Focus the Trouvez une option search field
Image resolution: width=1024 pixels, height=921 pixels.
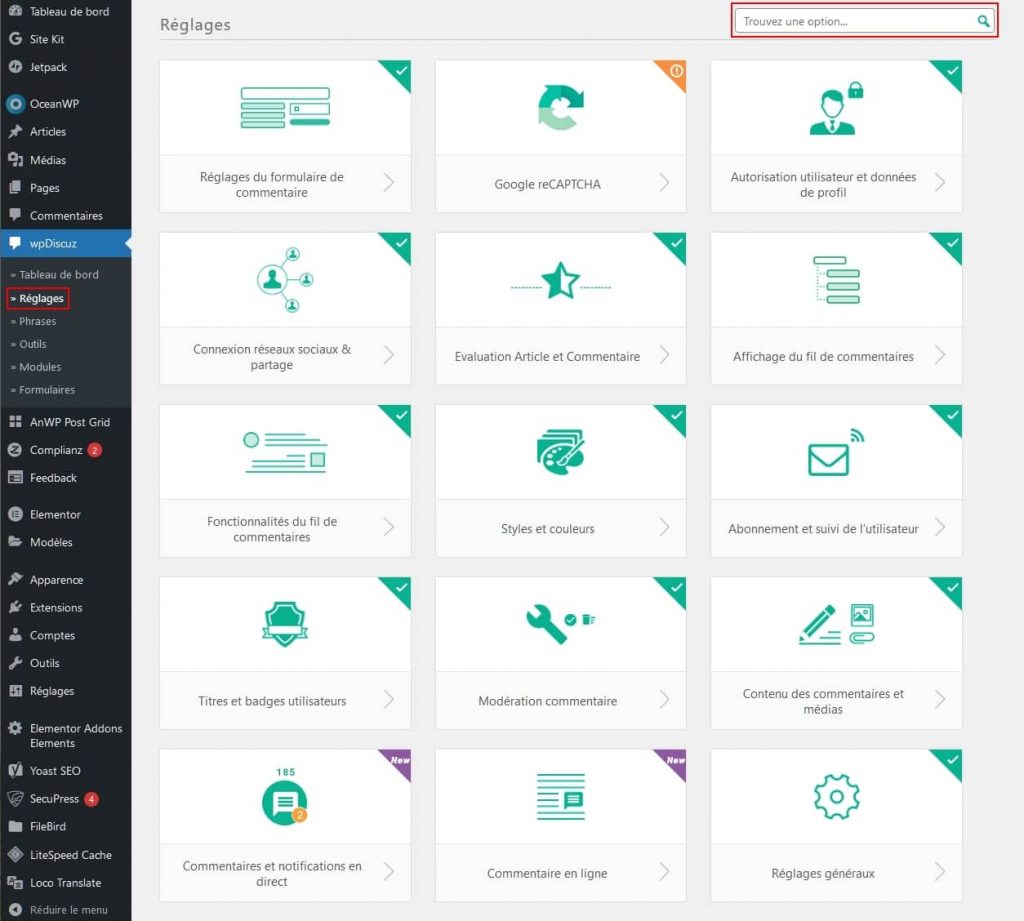pos(855,21)
